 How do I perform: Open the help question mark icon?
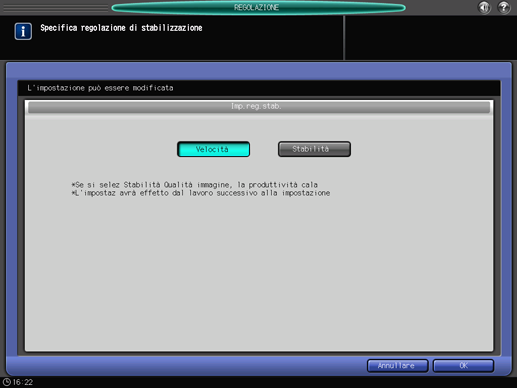pyautogui.click(x=504, y=7)
